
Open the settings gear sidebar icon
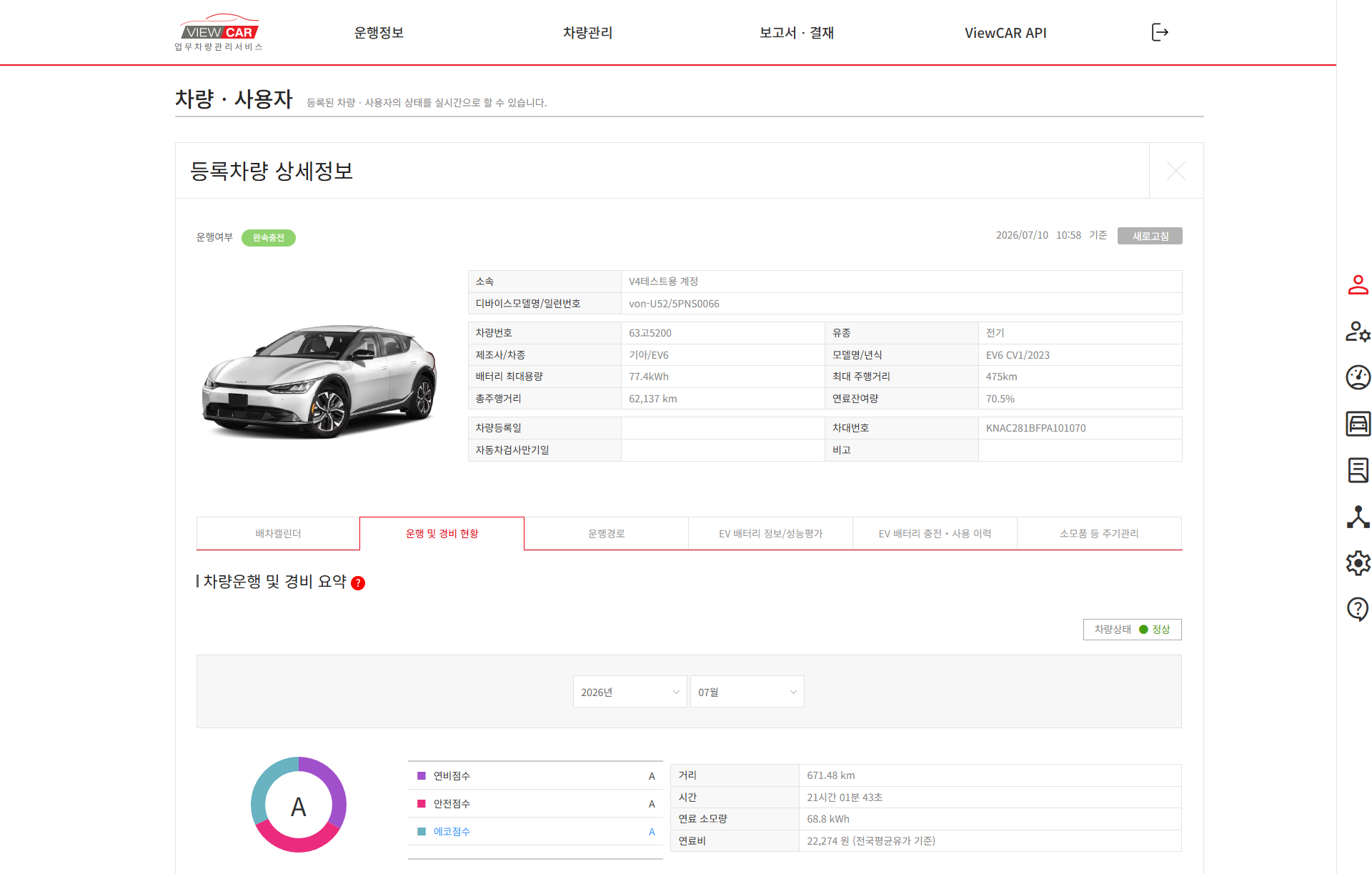pos(1358,563)
